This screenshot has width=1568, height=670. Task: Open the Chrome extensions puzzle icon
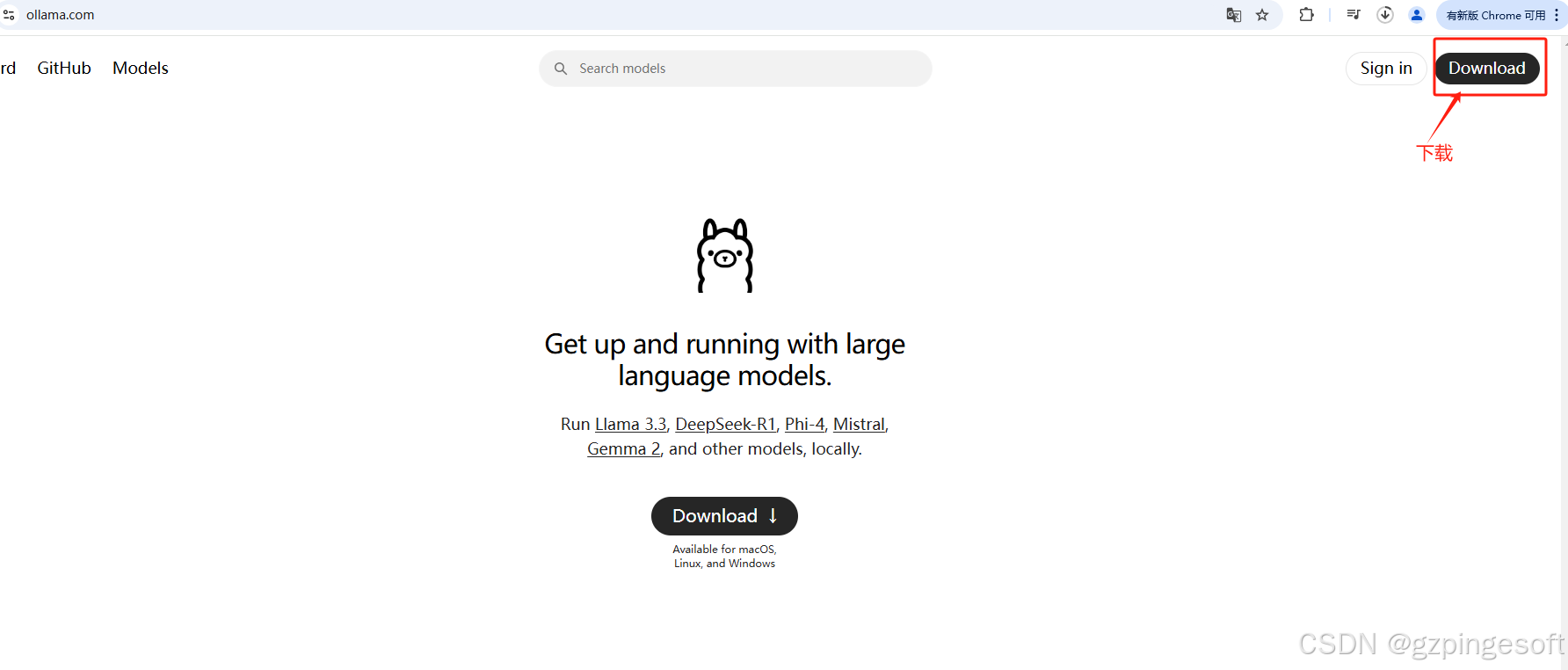(x=1307, y=15)
